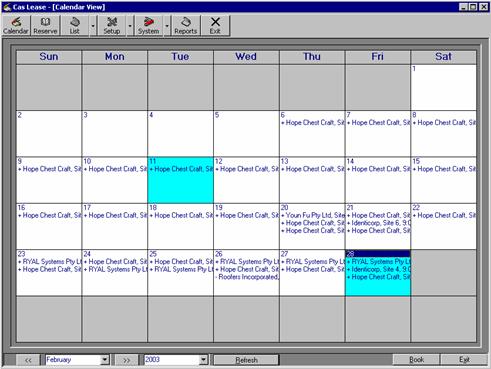491x369 pixels.
Task: Click the Wed column header
Action: coord(246,57)
